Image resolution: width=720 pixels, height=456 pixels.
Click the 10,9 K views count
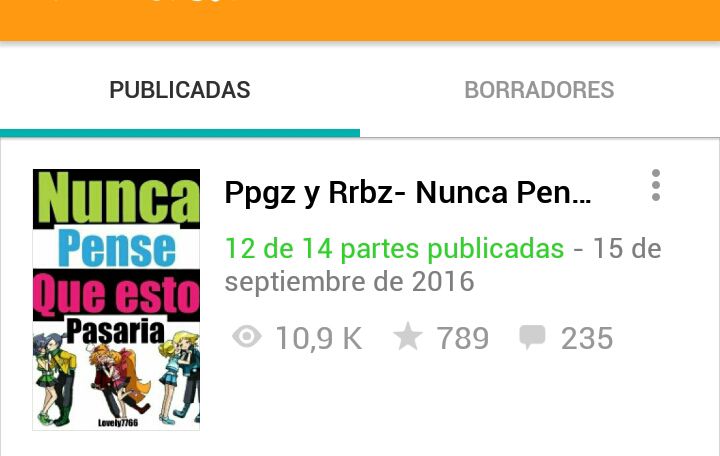click(x=319, y=338)
